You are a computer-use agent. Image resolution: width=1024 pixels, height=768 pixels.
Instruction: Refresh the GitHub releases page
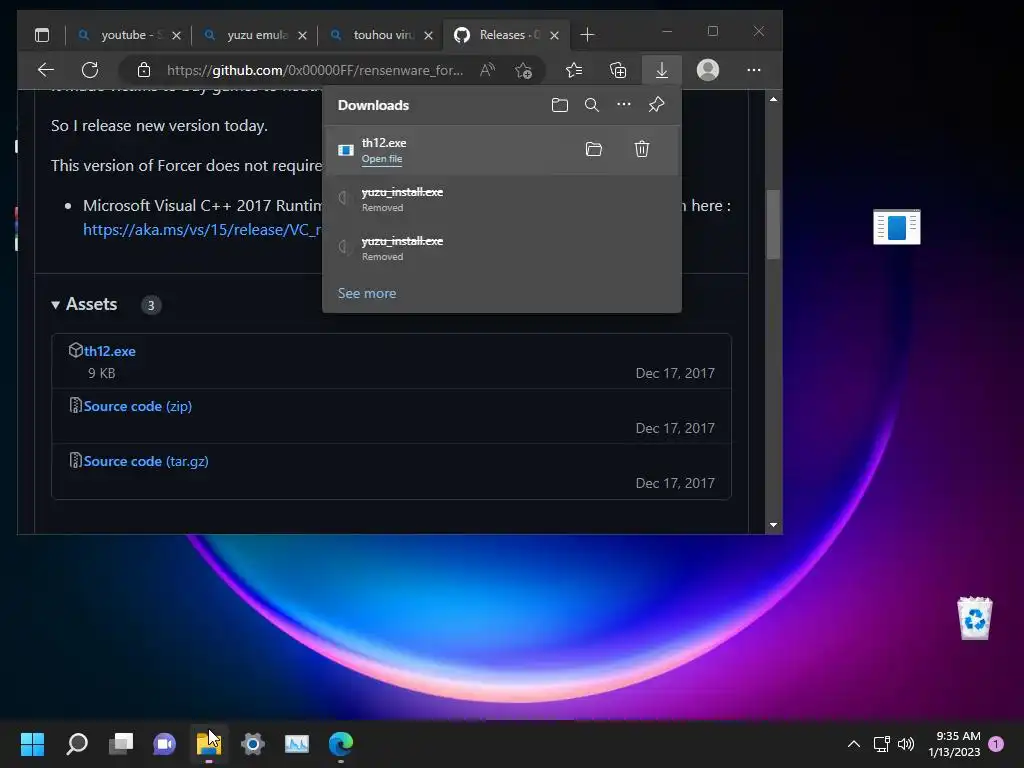click(90, 70)
